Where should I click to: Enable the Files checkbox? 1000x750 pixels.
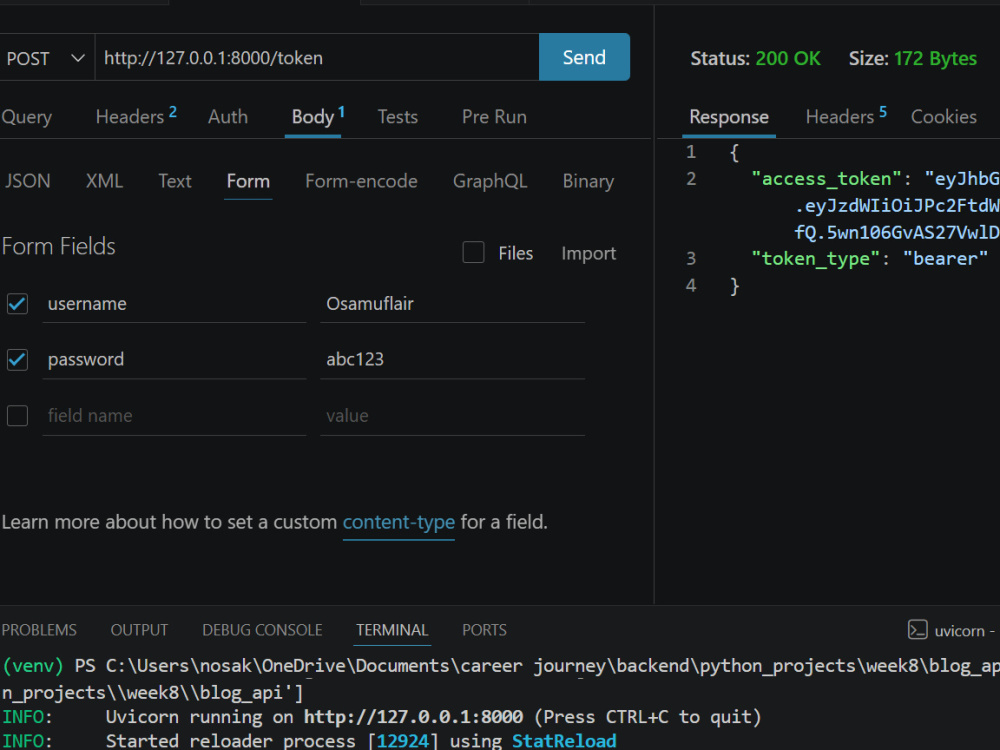[x=473, y=253]
